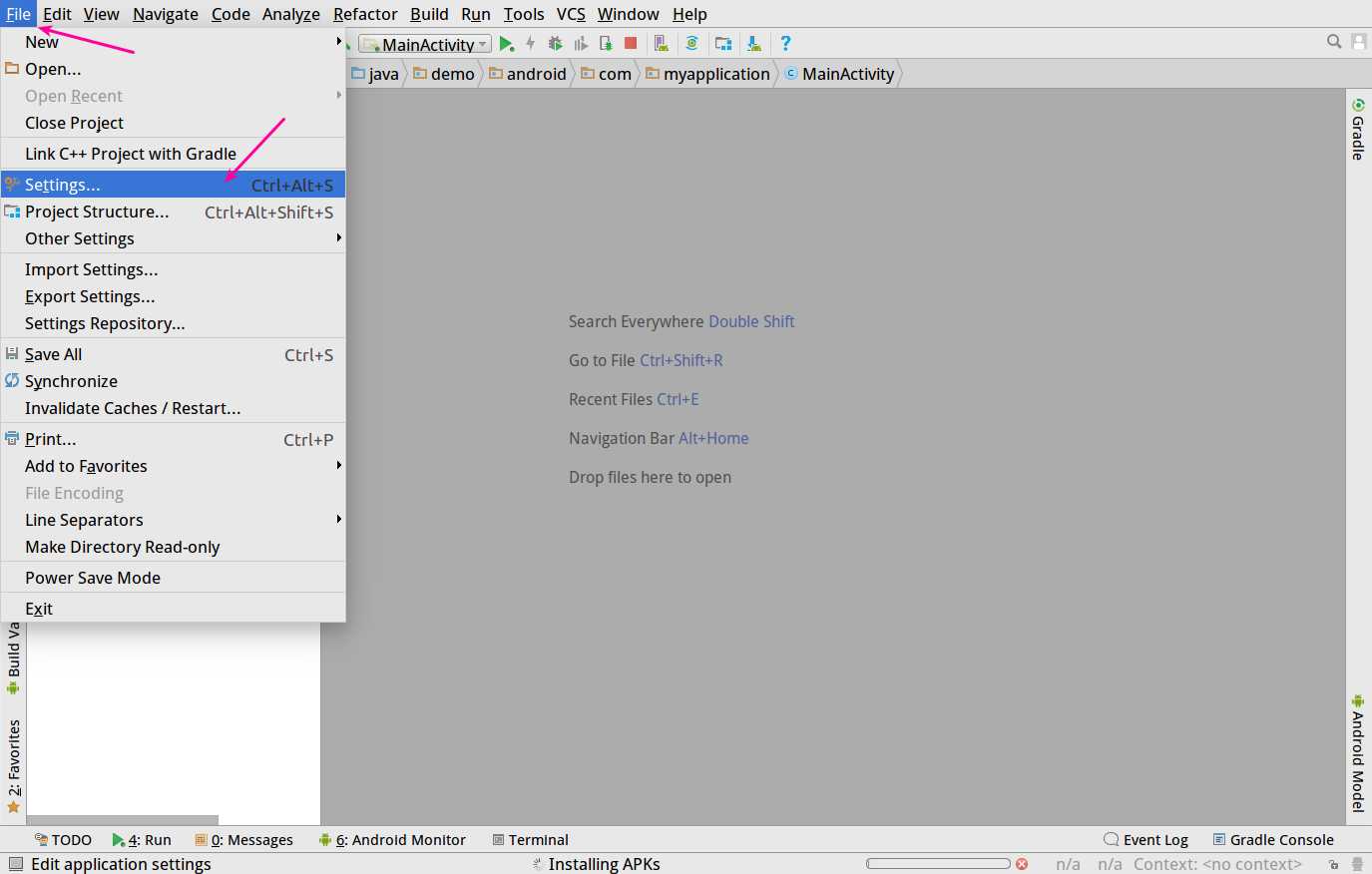This screenshot has height=874, width=1372.
Task: Click the lock icon in the status bar
Action: coord(1333,865)
